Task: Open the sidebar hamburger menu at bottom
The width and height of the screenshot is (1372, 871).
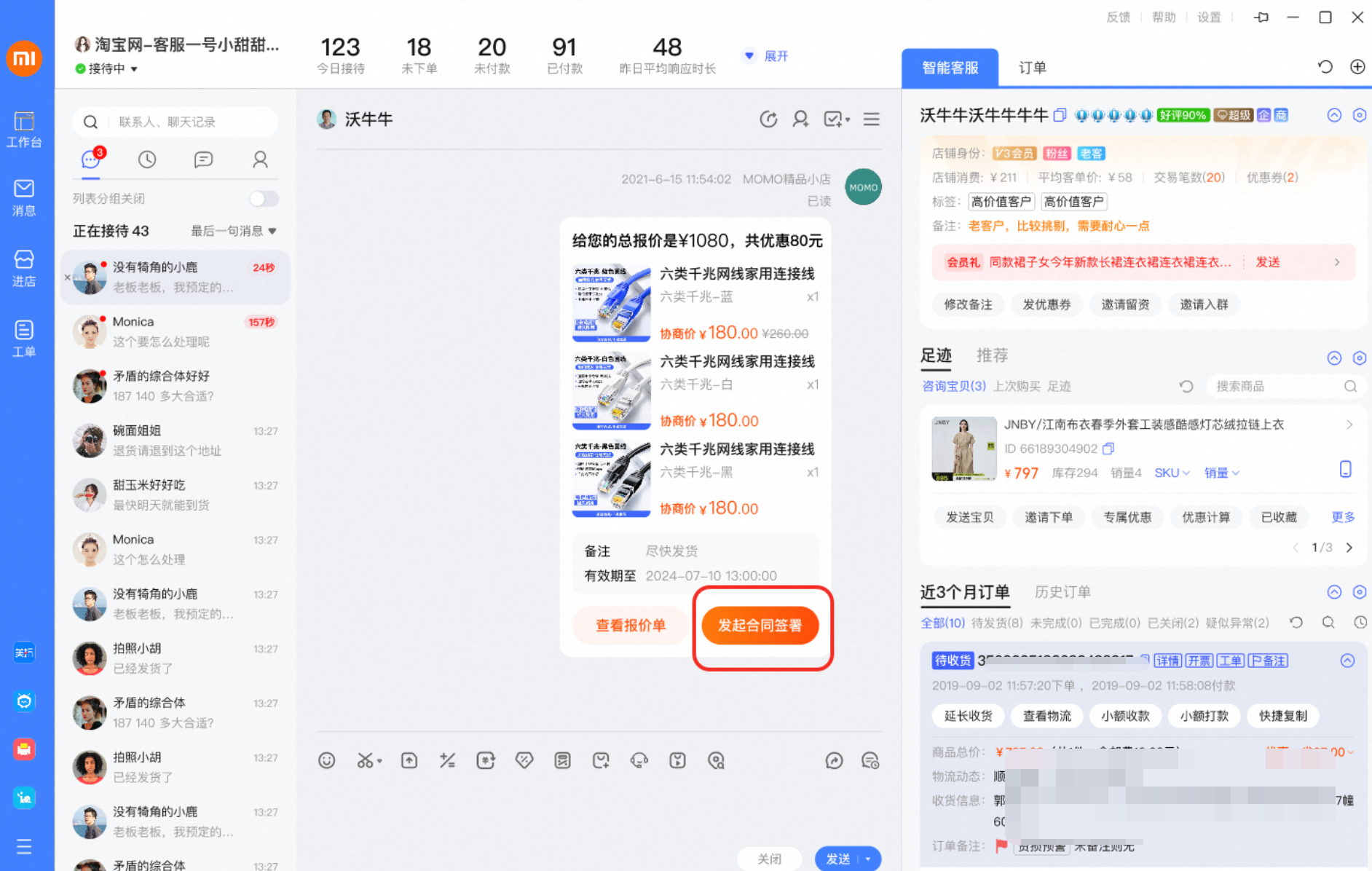Action: (24, 846)
